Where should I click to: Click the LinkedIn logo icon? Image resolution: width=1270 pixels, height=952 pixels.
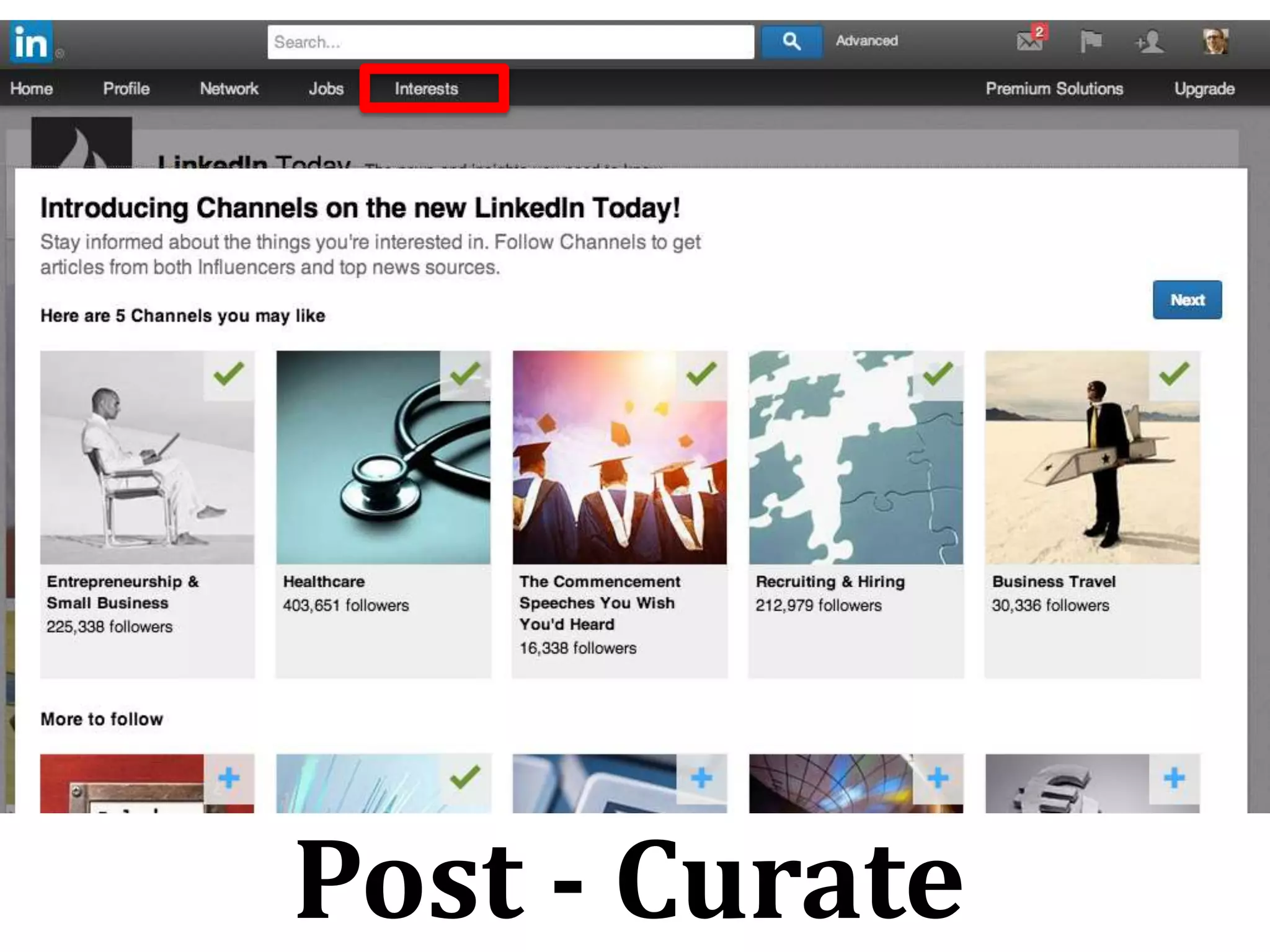31,42
